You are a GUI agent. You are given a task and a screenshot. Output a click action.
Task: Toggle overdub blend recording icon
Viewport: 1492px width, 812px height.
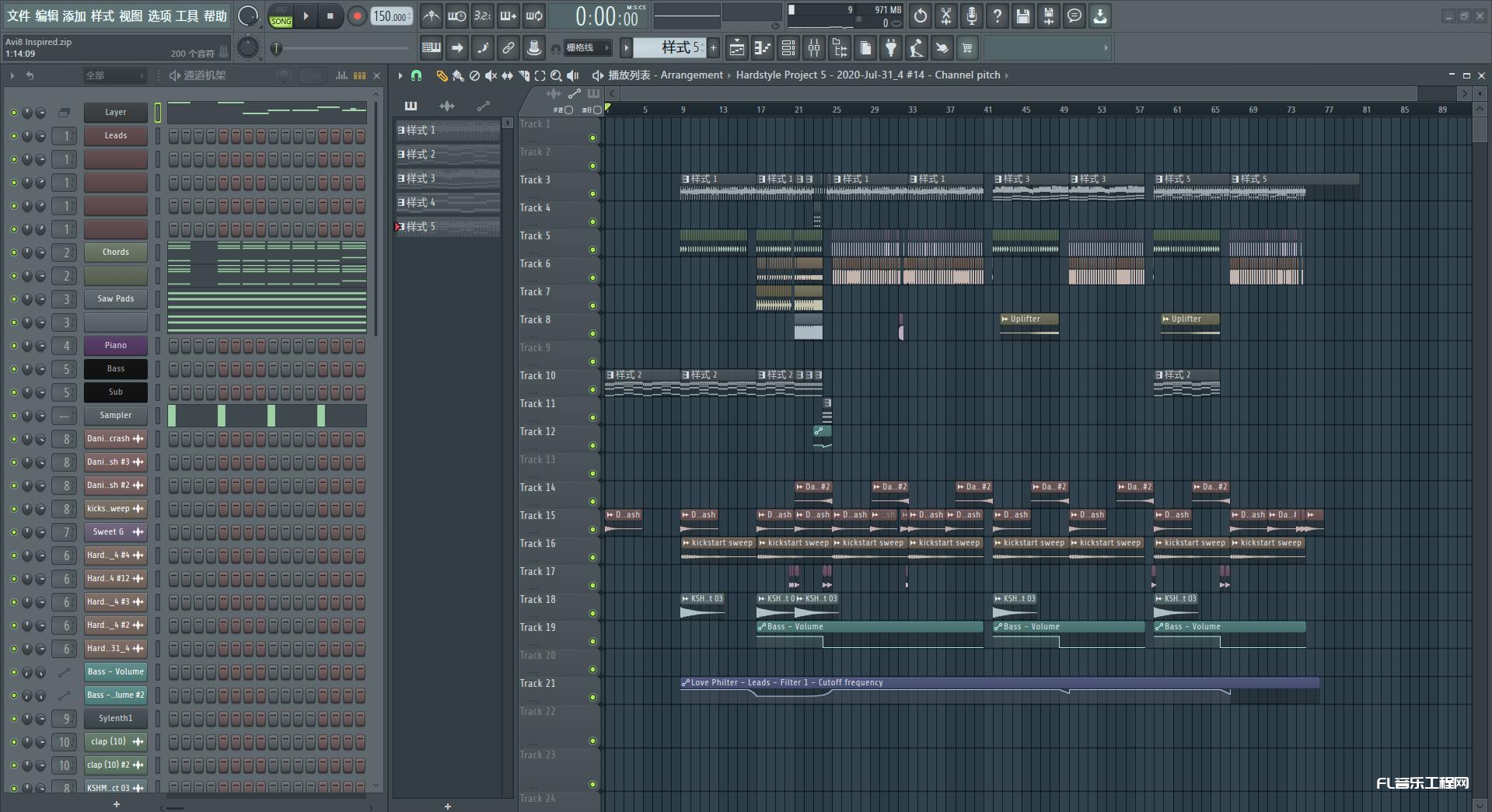(508, 16)
